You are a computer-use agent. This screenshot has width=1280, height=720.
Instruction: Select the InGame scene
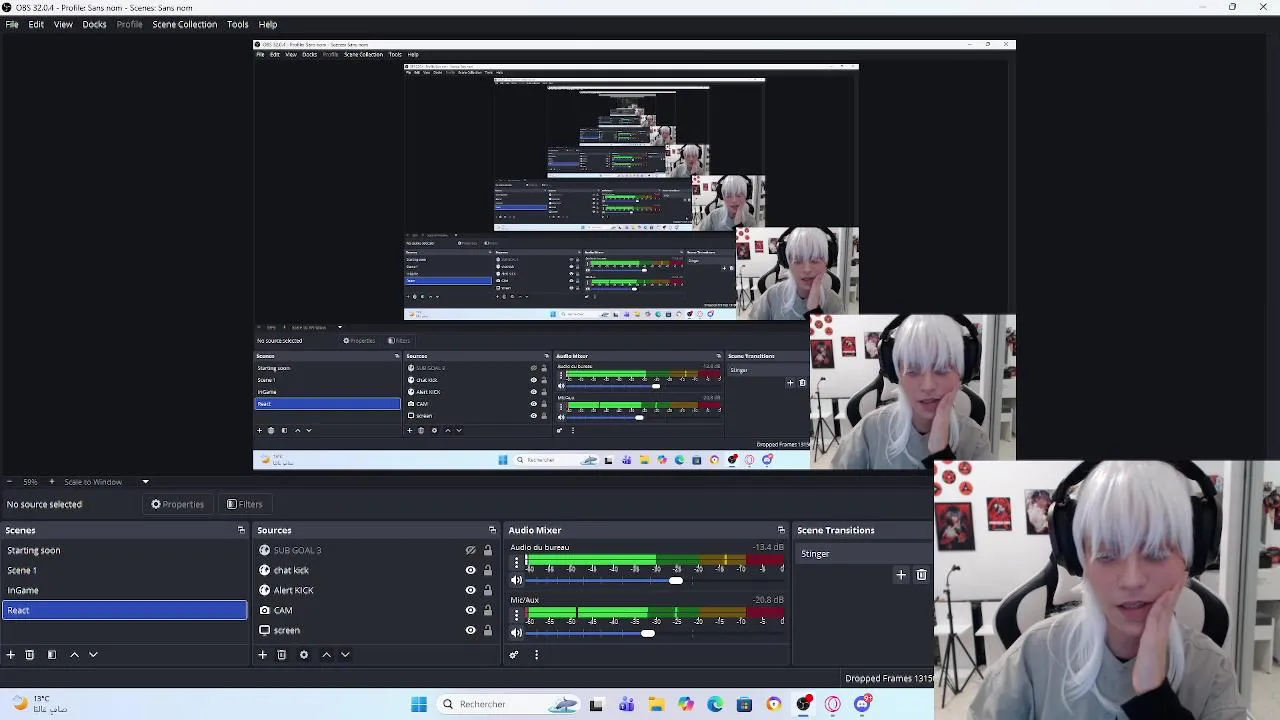[125, 590]
